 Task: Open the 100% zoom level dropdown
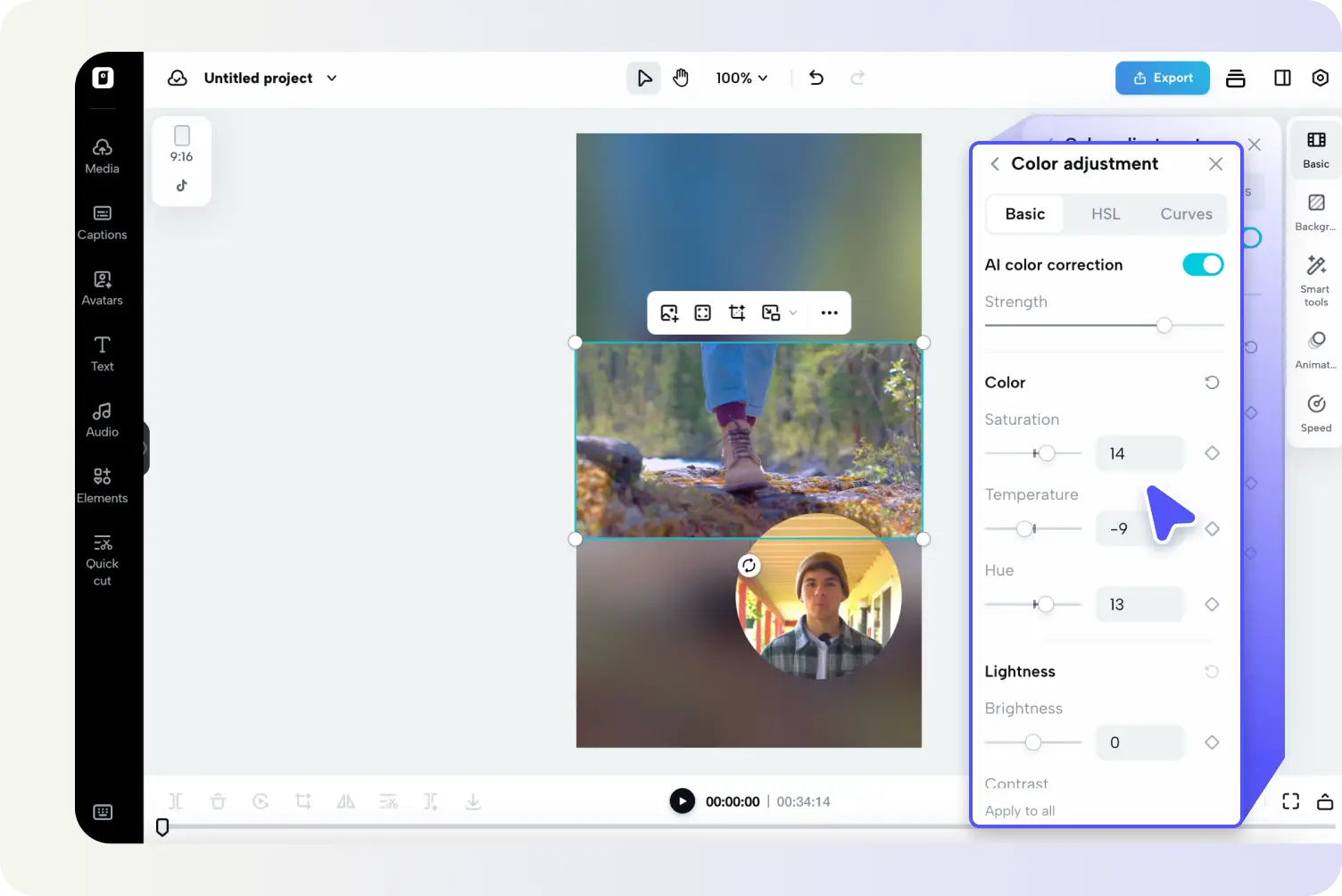[741, 78]
